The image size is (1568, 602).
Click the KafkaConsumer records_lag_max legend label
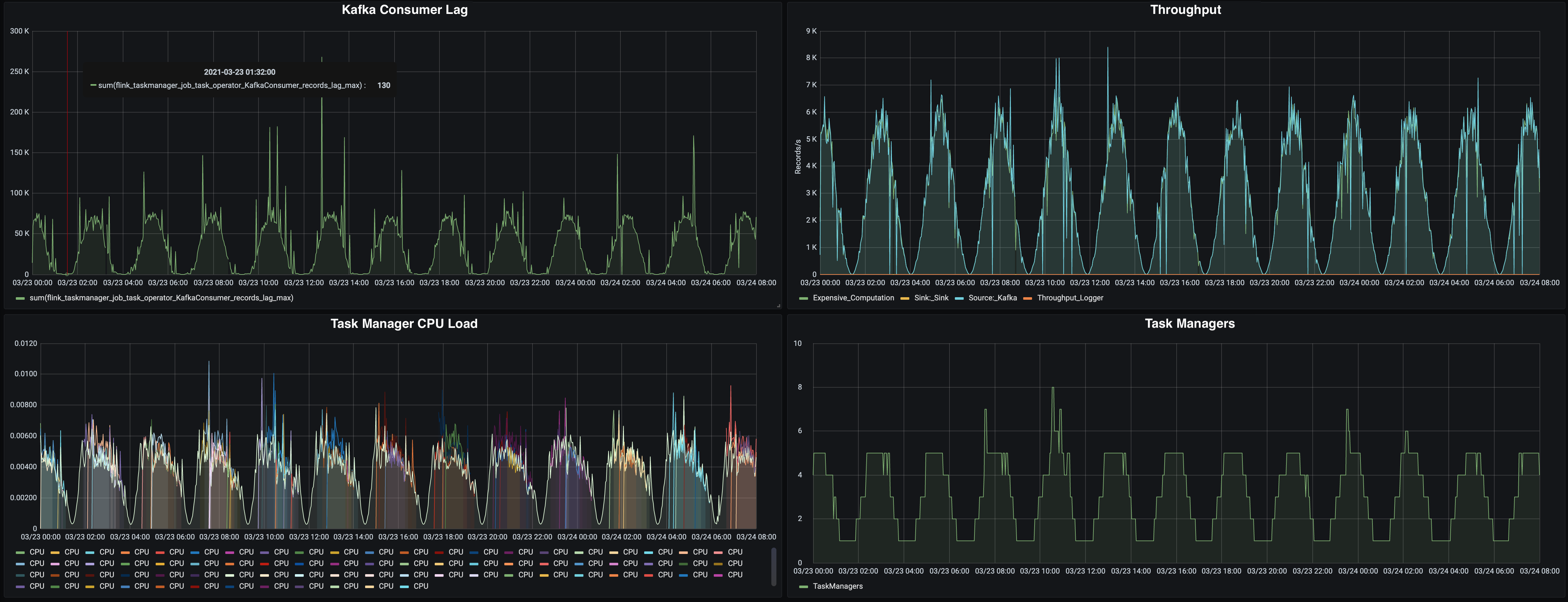click(161, 298)
